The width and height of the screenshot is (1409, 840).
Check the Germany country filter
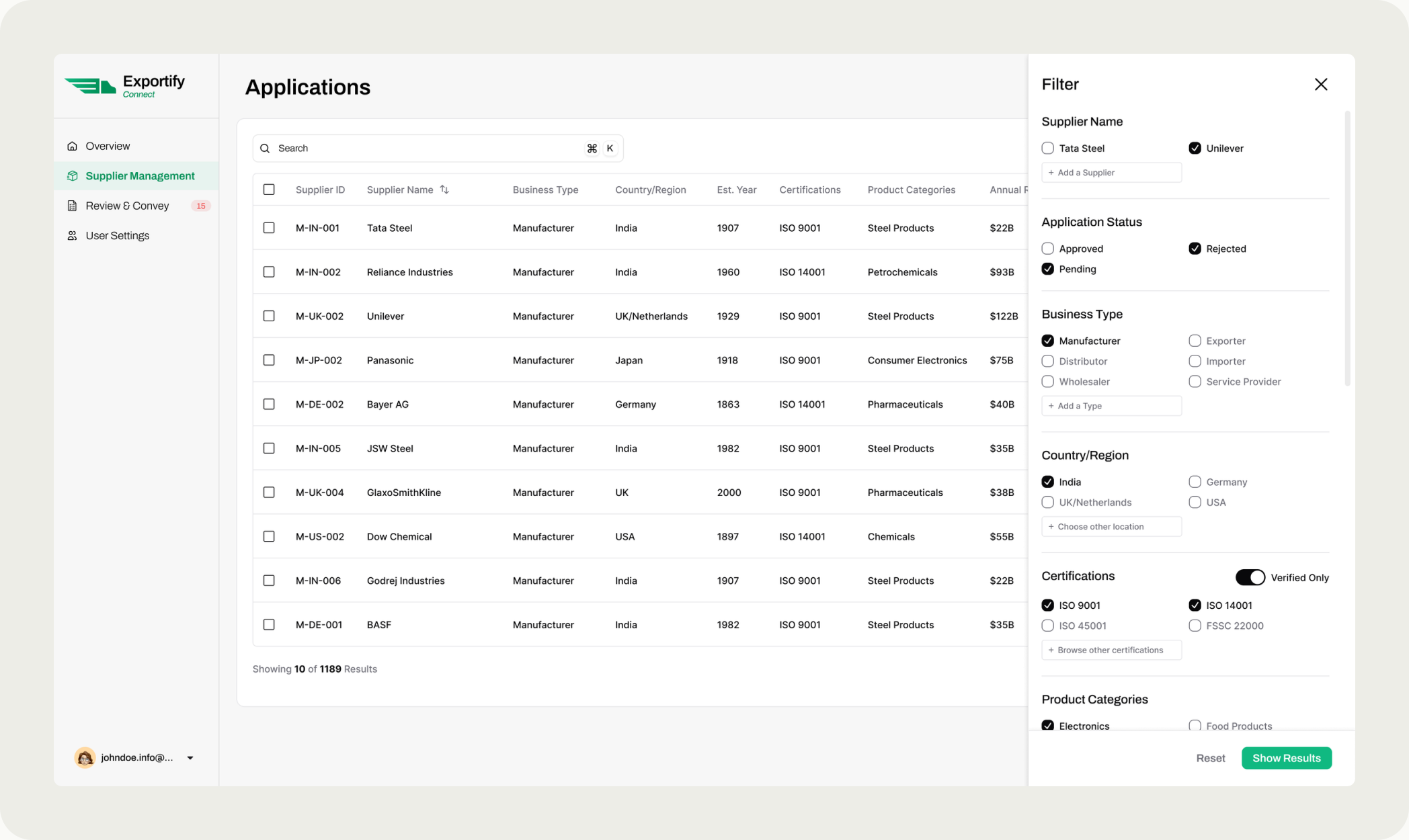coord(1195,482)
